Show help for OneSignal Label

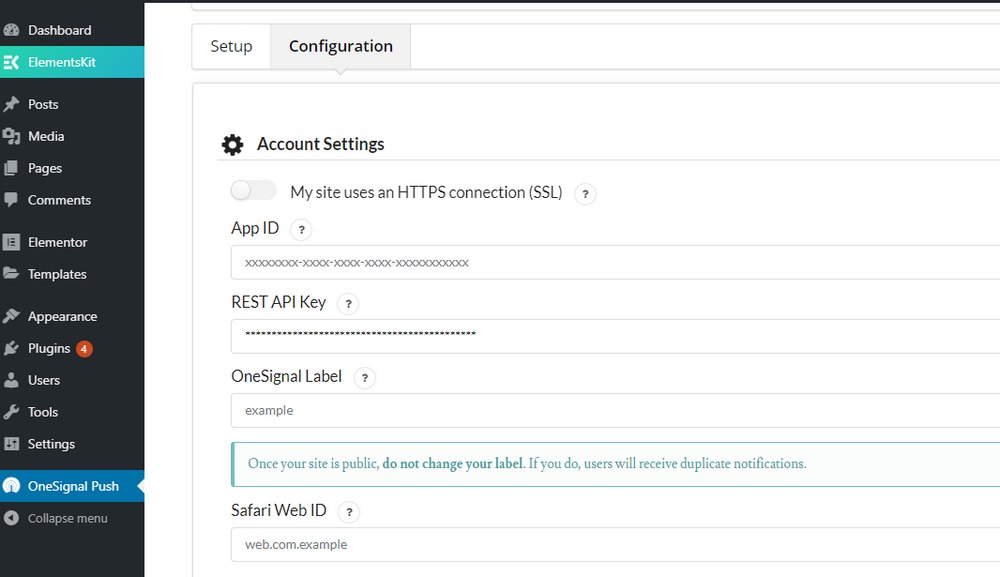pos(365,378)
